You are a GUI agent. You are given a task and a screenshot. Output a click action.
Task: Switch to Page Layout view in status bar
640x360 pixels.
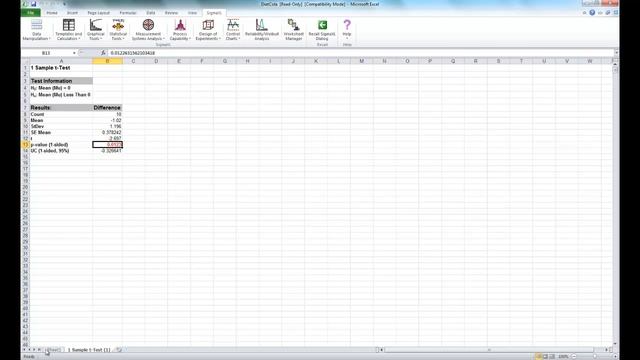click(x=545, y=356)
